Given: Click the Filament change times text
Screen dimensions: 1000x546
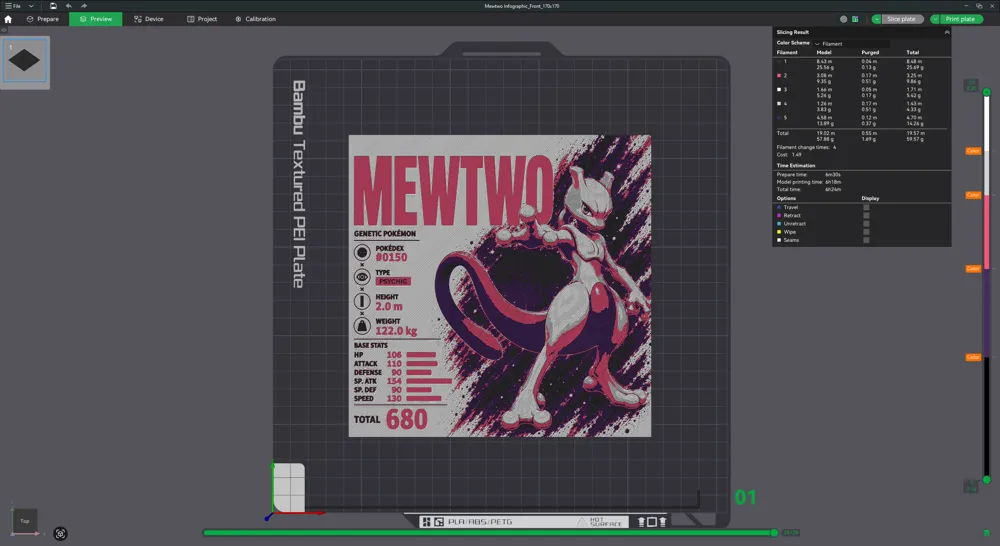Looking at the screenshot, I should point(806,147).
